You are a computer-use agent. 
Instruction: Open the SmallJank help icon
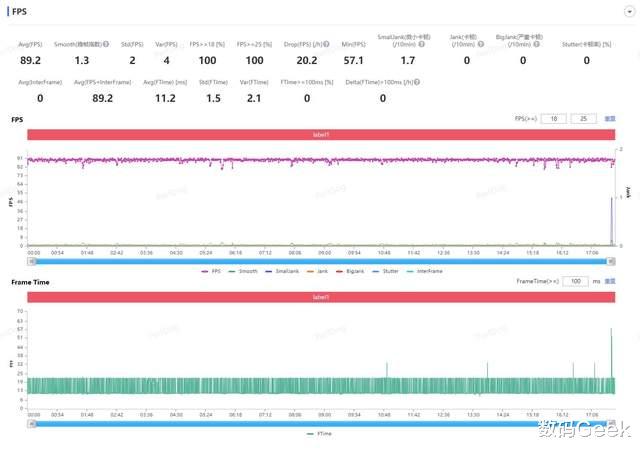[x=422, y=44]
